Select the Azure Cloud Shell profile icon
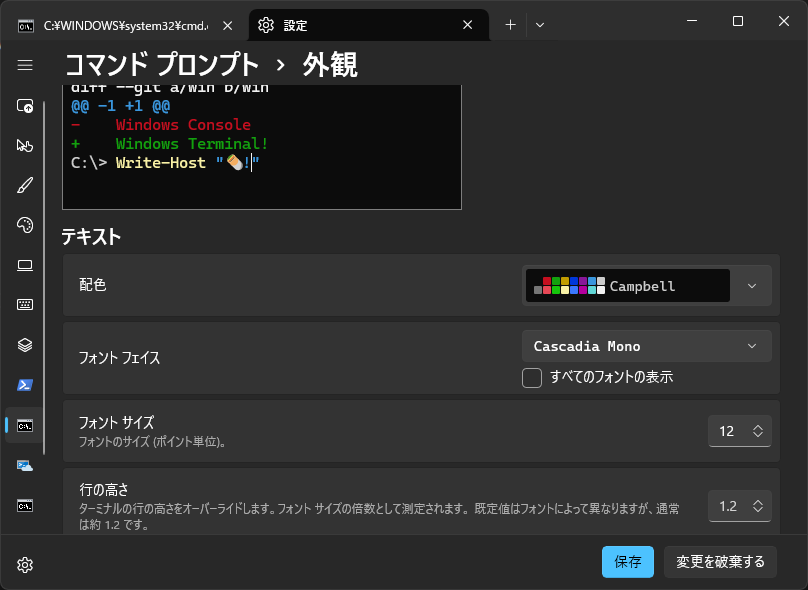Viewport: 808px width, 590px height. 25,466
